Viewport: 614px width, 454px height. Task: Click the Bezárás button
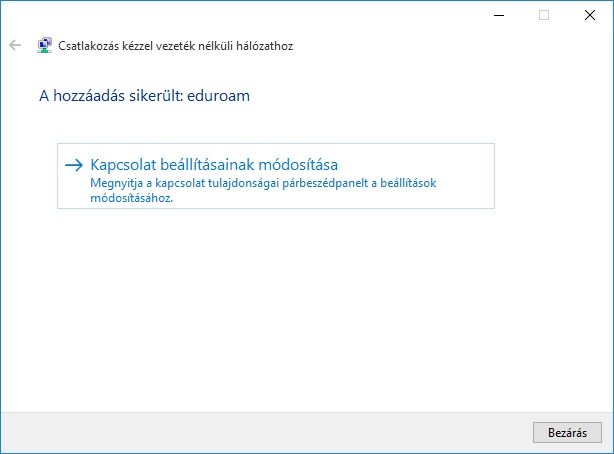[x=567, y=432]
